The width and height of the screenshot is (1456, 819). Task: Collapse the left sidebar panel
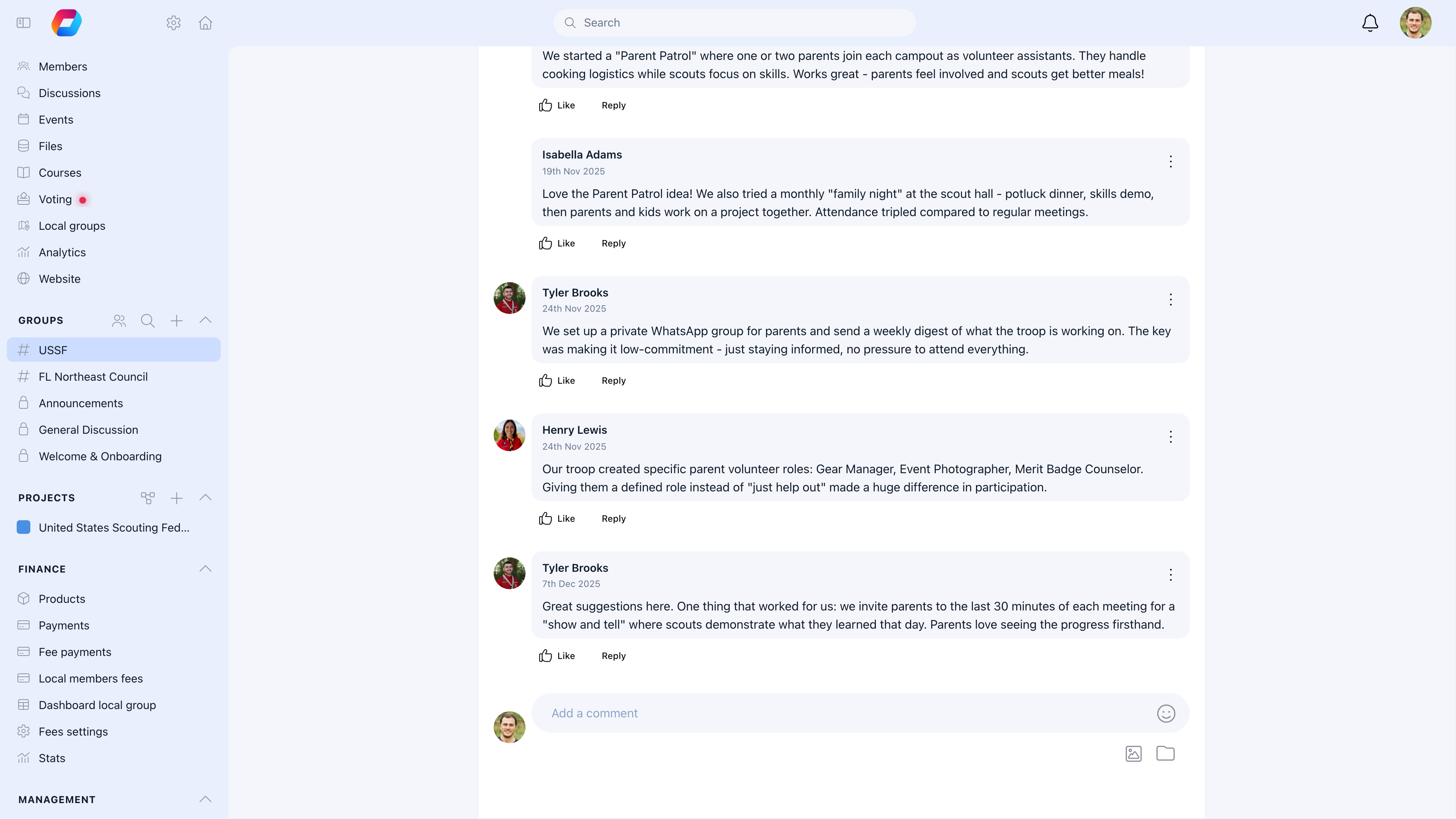23,23
